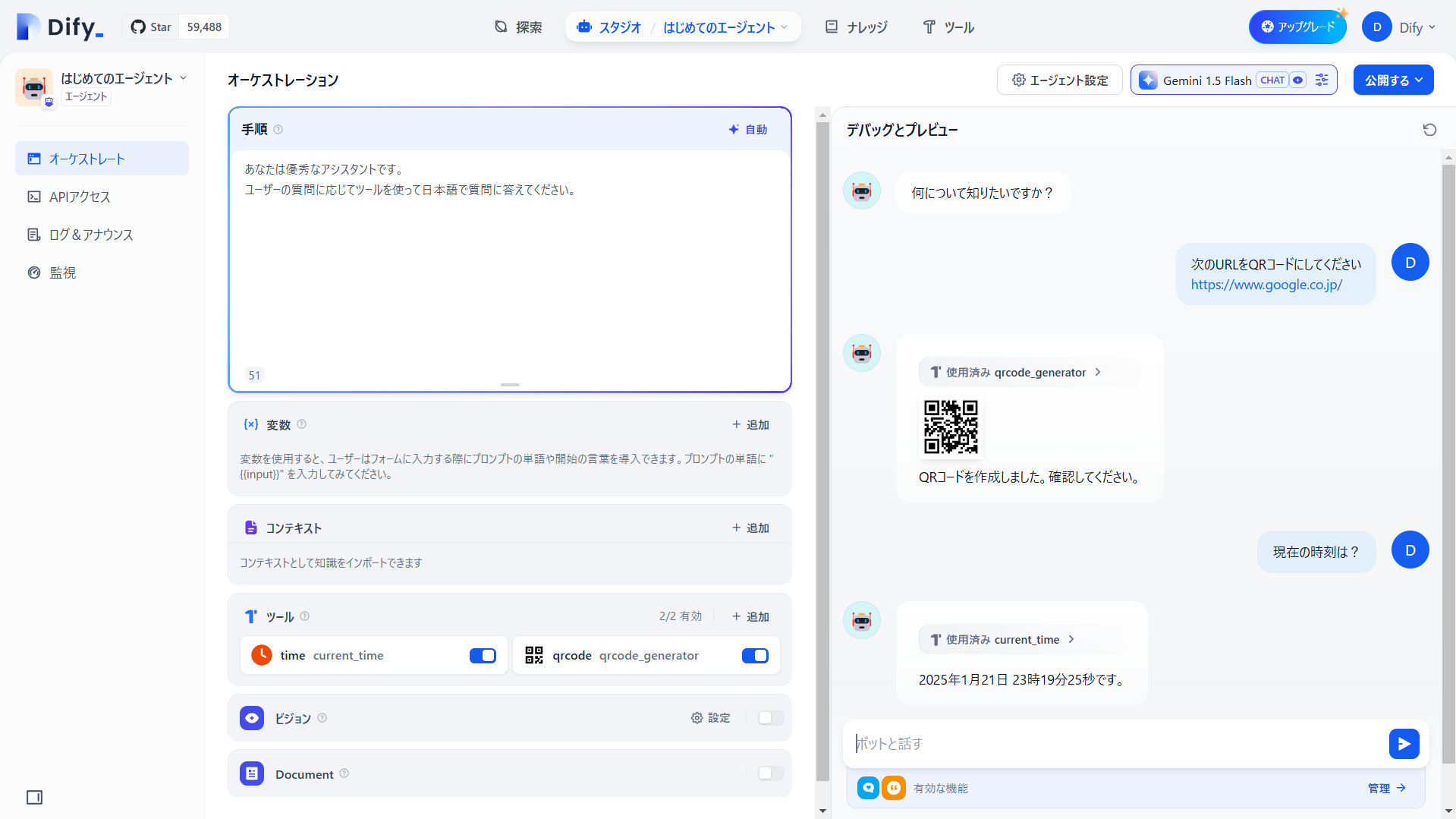Open the ナレッジ tab
Image resolution: width=1456 pixels, height=819 pixels.
856,27
